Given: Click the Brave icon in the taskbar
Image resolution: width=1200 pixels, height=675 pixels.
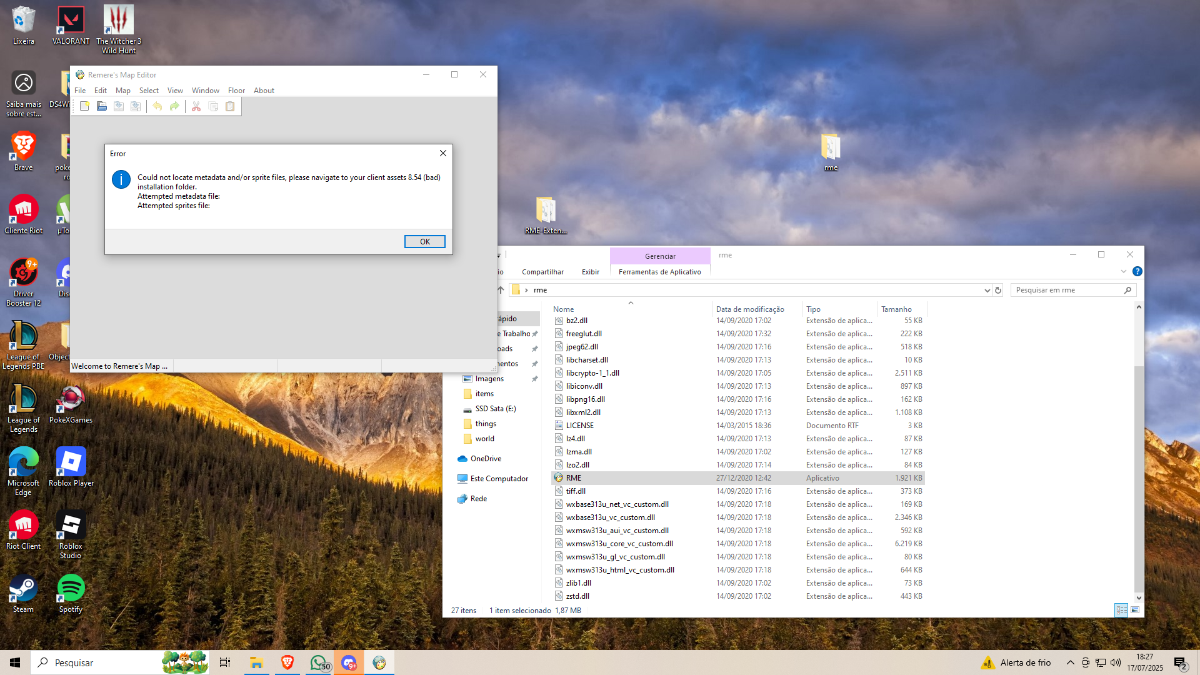Looking at the screenshot, I should (x=287, y=662).
